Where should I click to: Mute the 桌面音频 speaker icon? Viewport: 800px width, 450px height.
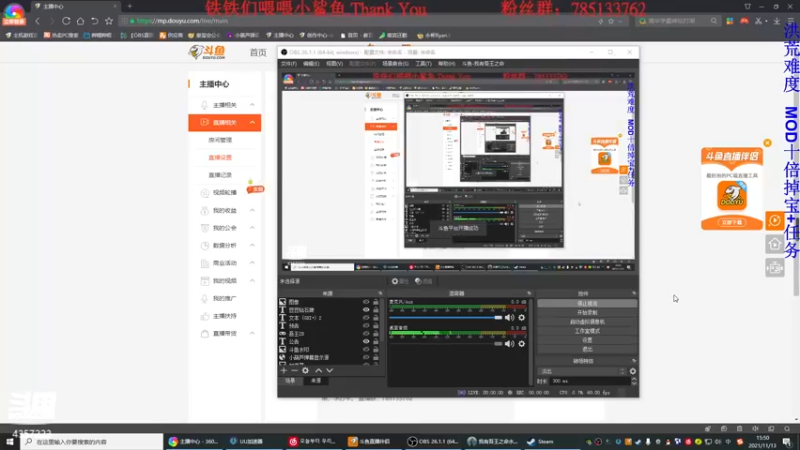pyautogui.click(x=510, y=344)
